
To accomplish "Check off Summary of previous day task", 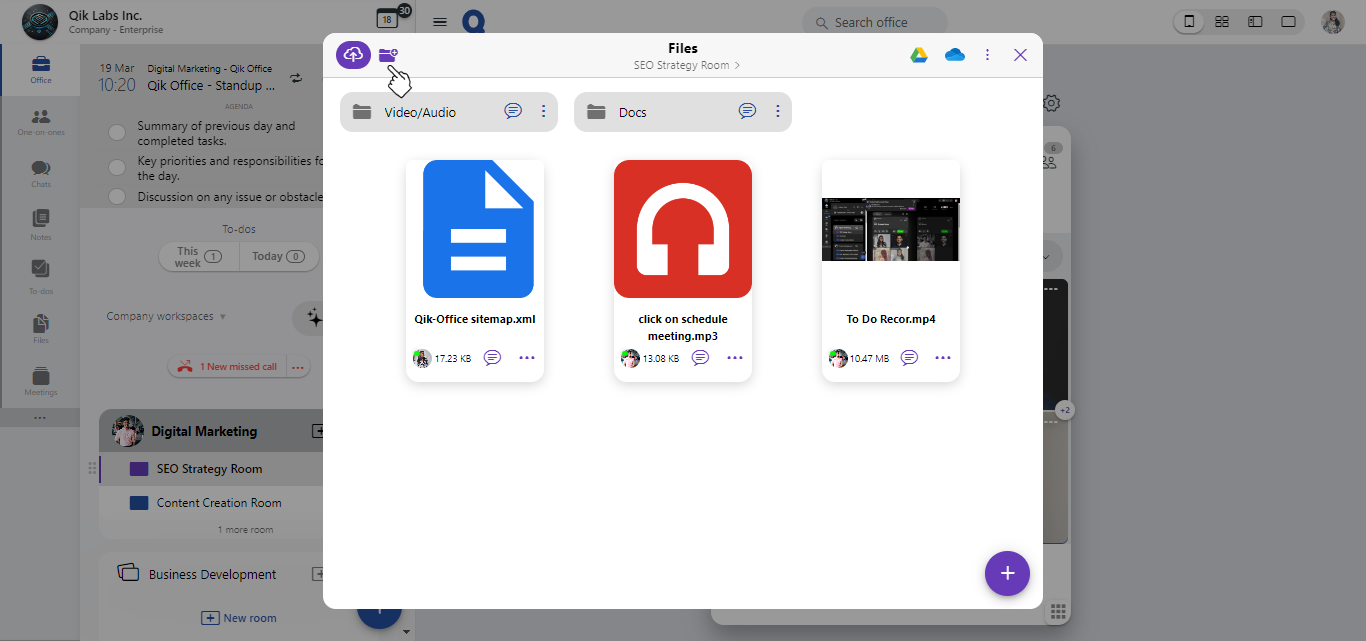I will click(116, 131).
